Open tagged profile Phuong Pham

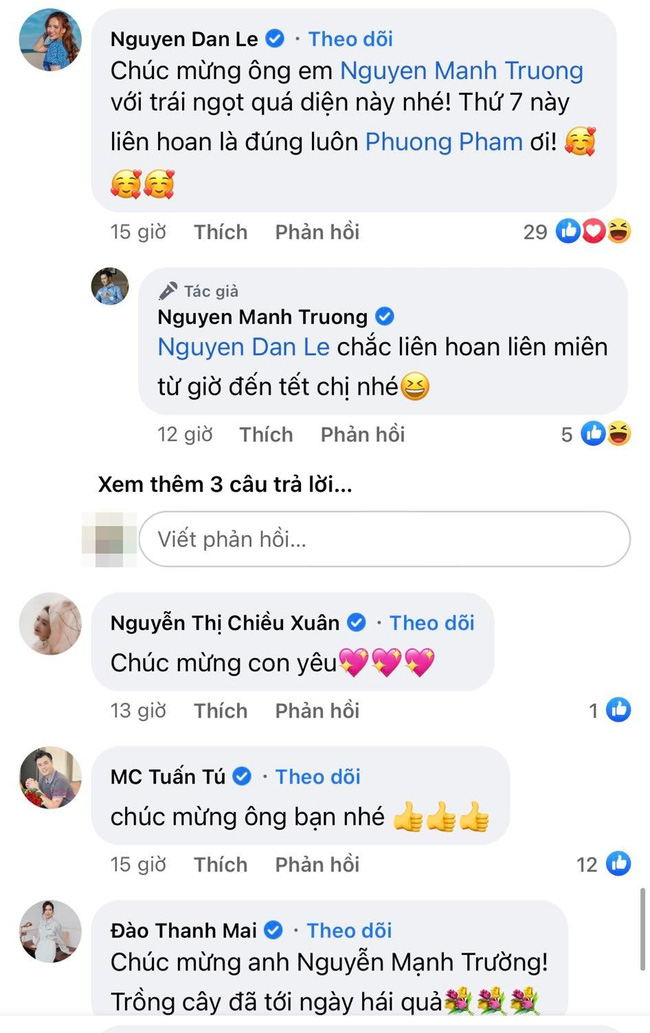(444, 142)
